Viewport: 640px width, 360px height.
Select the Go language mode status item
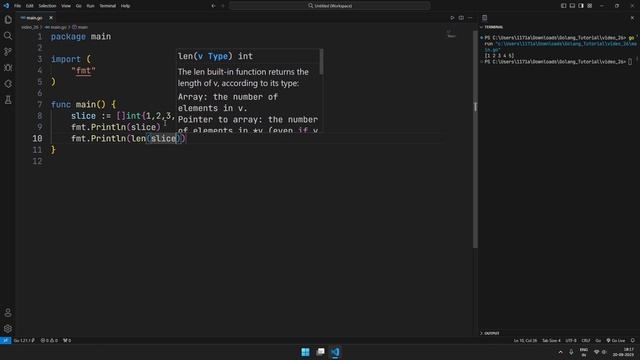coord(598,340)
